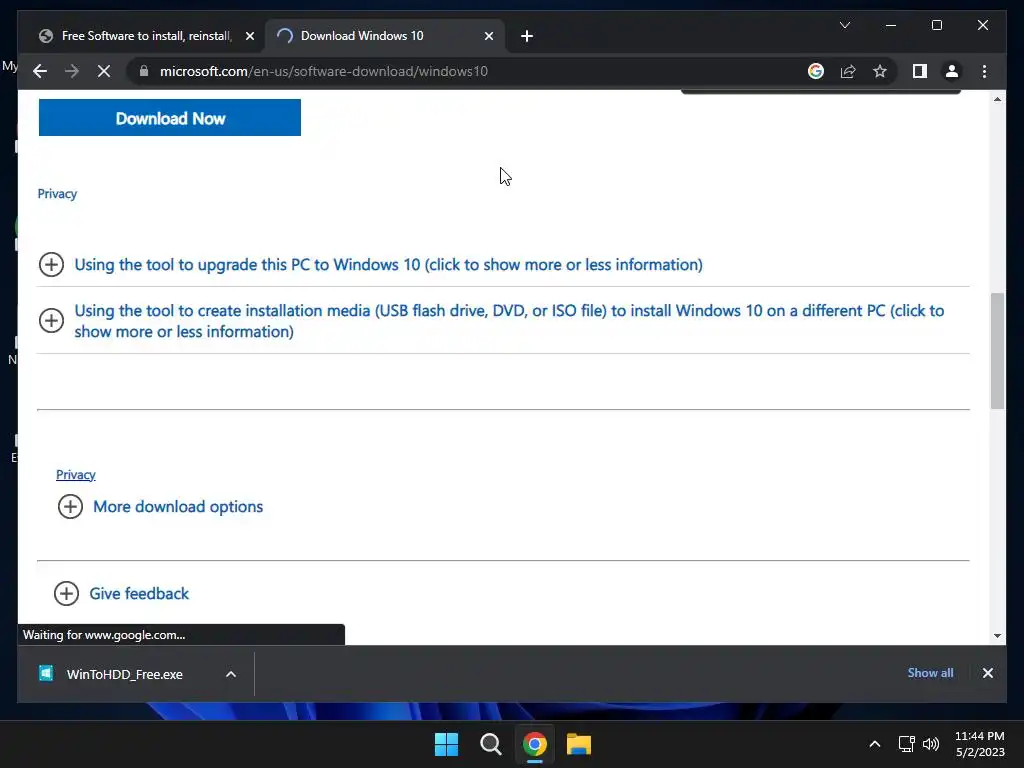Expand upgrade this PC section plus icon
The image size is (1024, 768).
[52, 264]
